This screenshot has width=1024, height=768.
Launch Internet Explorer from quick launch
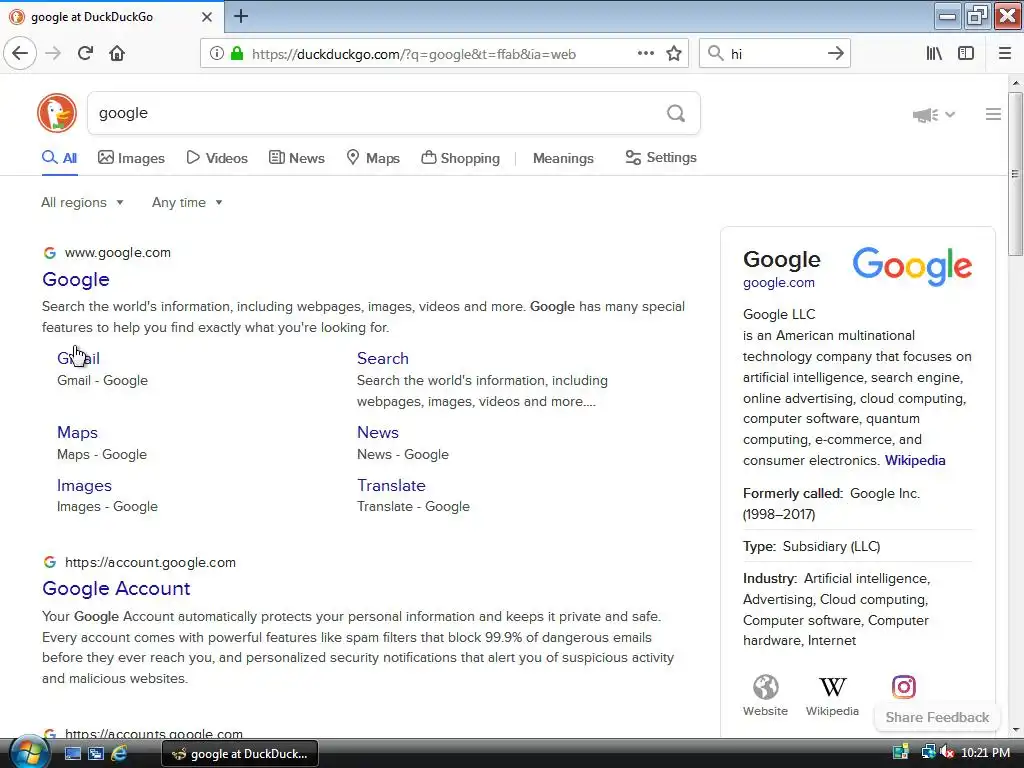point(119,753)
